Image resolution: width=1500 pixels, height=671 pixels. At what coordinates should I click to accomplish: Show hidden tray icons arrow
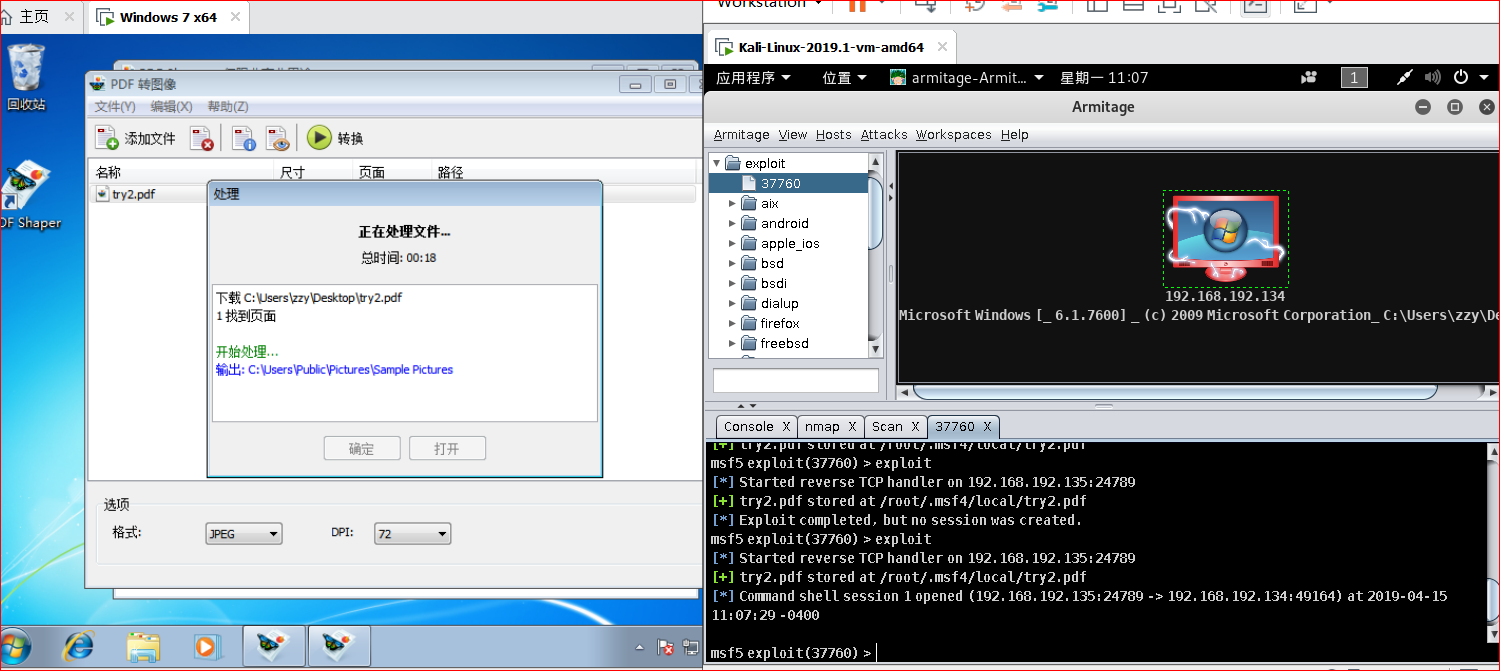tap(640, 647)
